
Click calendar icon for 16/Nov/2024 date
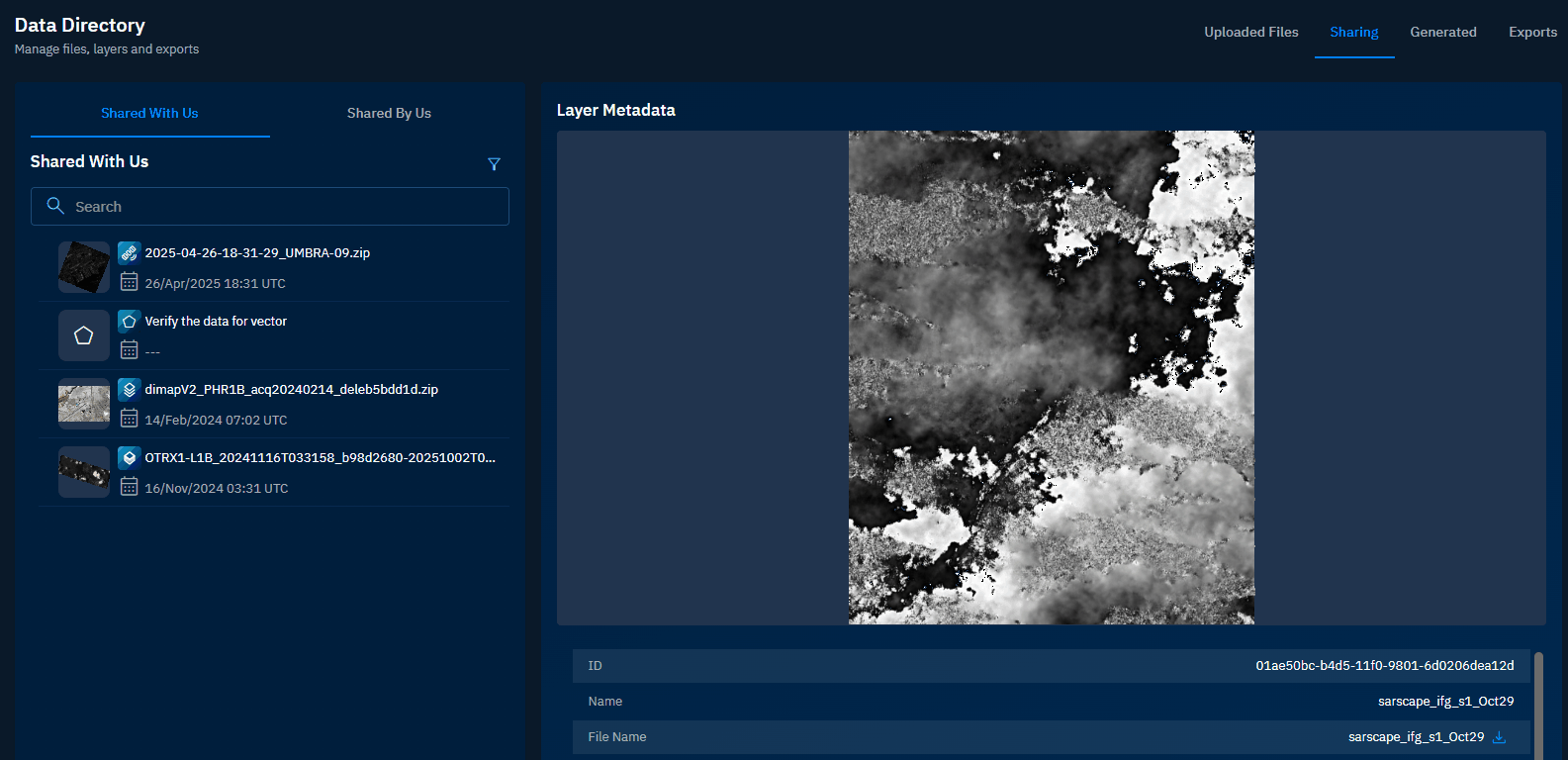(x=129, y=487)
